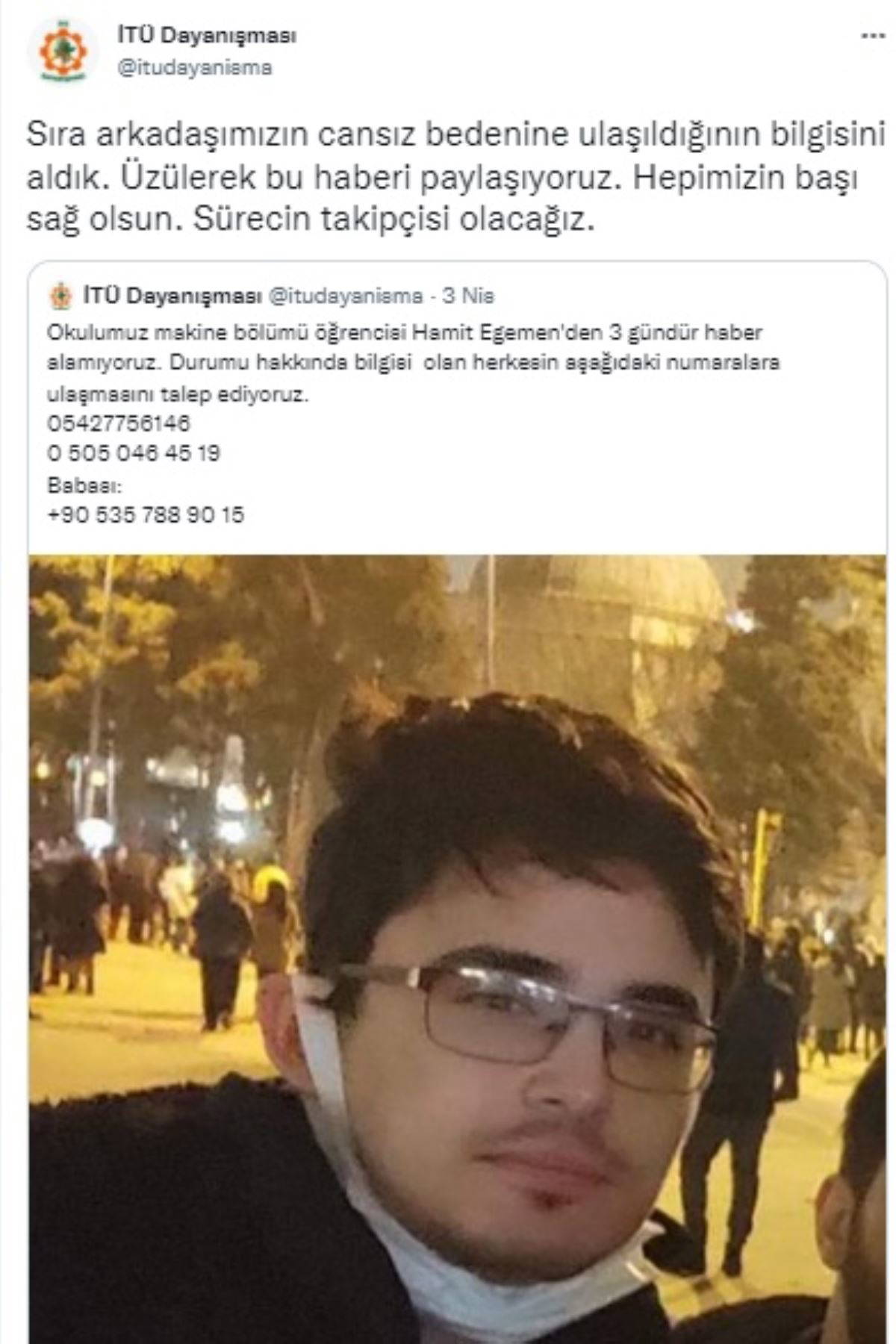
Task: Open the quoted tweet's İTÜ Dayanışması name
Action: [x=172, y=296]
